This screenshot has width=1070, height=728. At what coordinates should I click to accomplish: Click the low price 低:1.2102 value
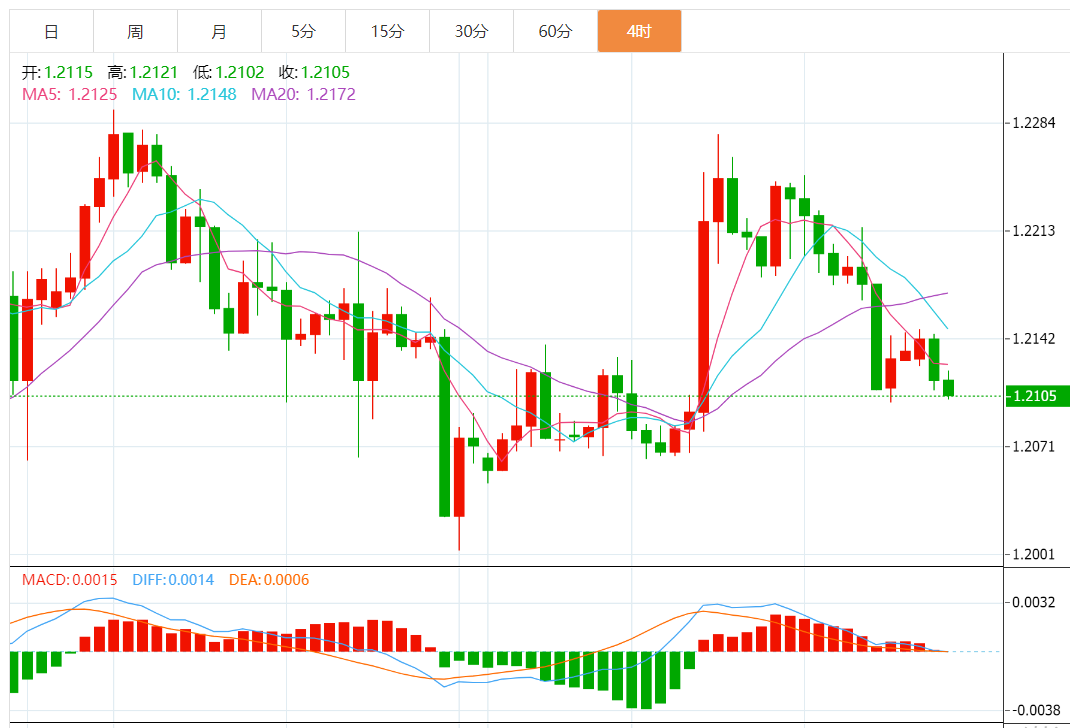(229, 72)
